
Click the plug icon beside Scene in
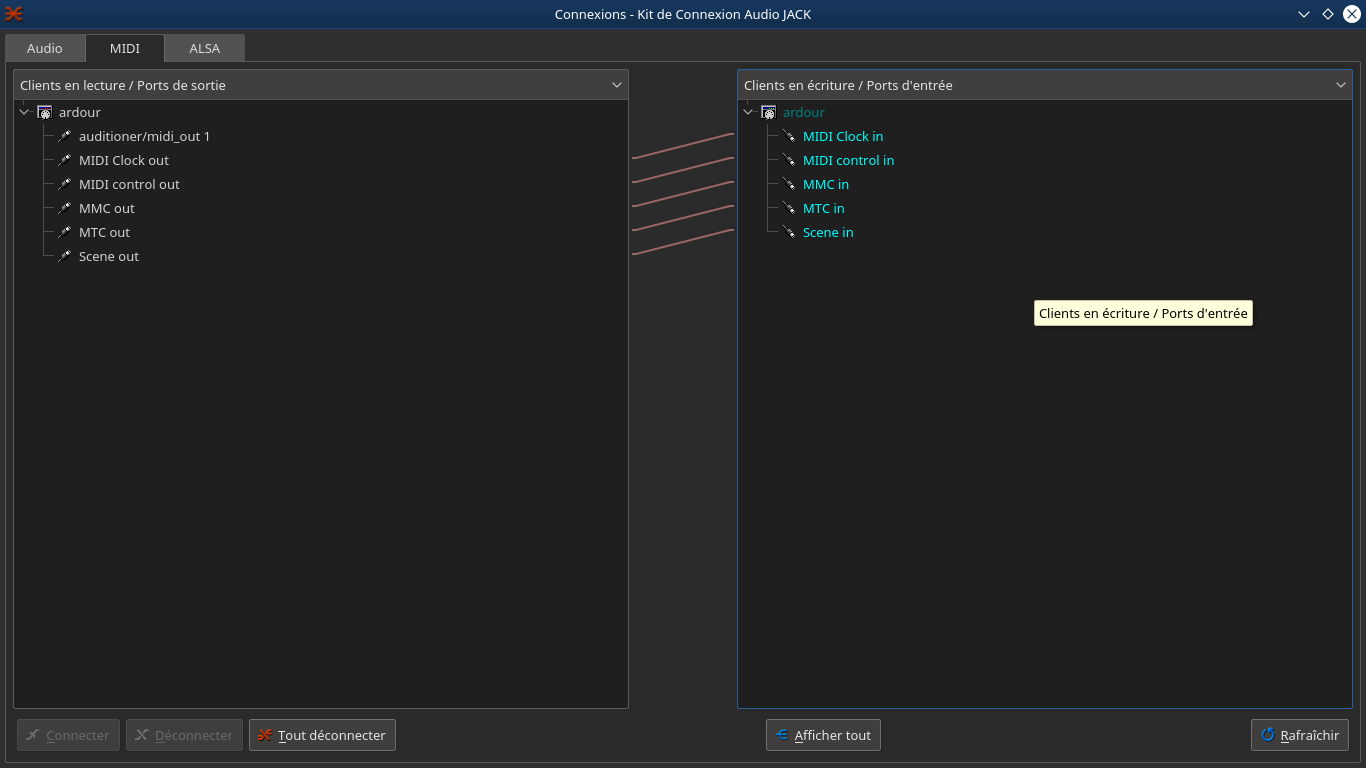click(788, 232)
